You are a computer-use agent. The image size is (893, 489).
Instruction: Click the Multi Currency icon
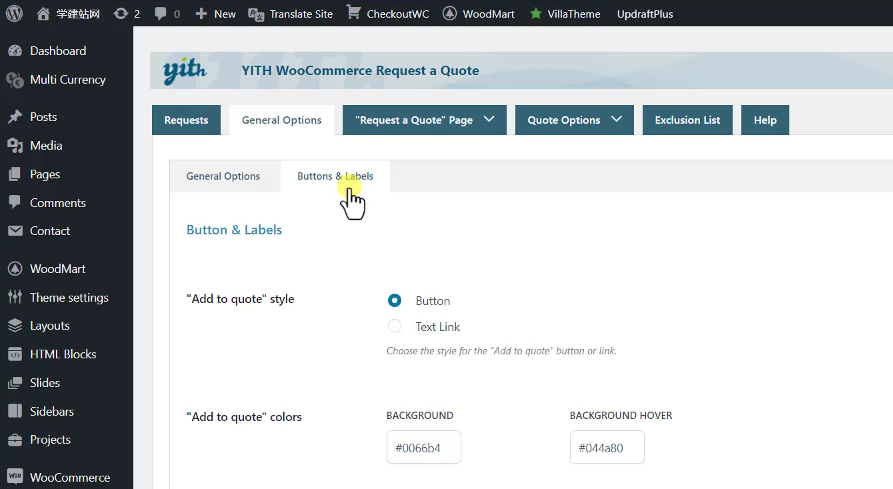click(x=15, y=80)
